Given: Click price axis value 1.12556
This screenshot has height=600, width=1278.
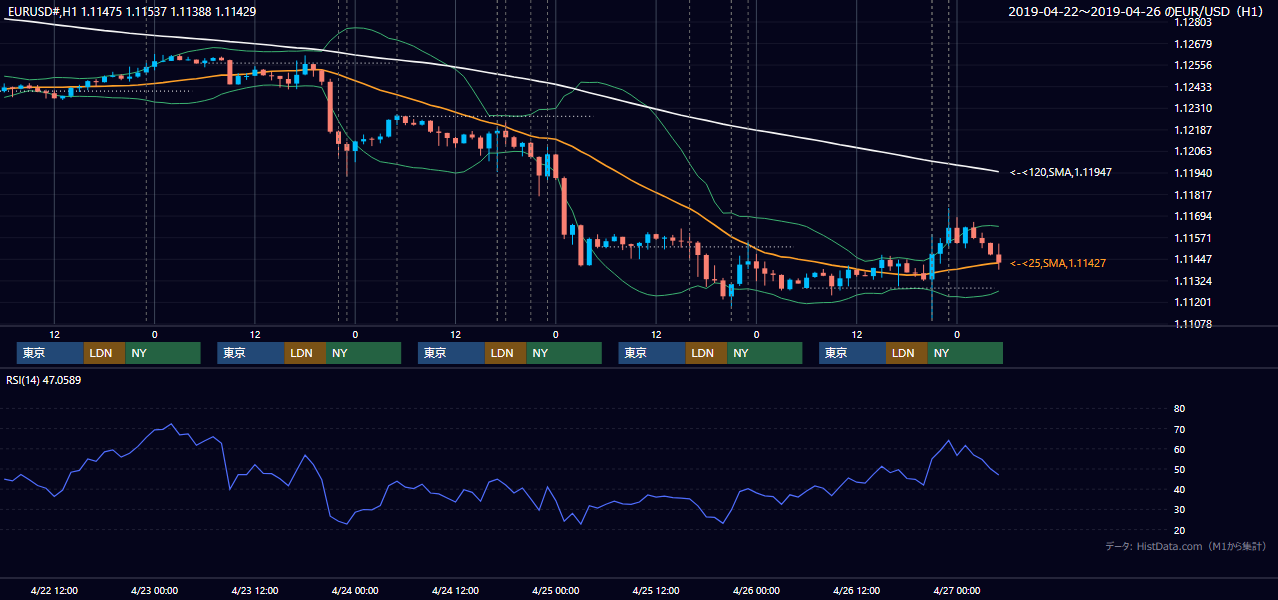Looking at the screenshot, I should (x=1194, y=65).
